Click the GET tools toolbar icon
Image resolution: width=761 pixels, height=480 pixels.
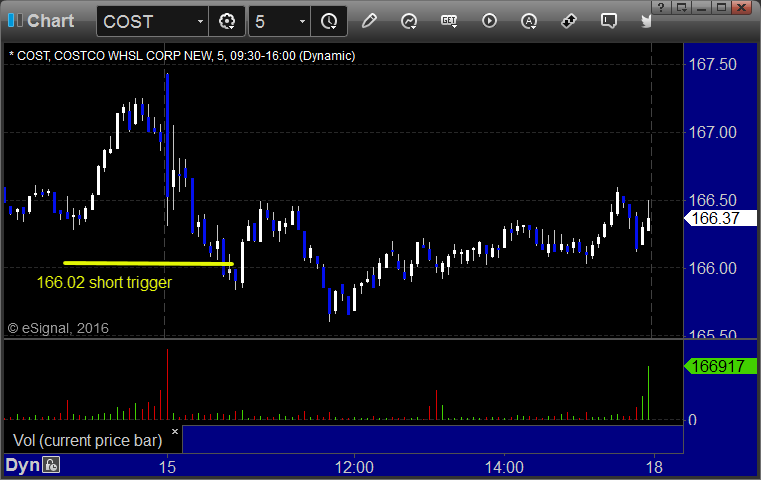(449, 21)
